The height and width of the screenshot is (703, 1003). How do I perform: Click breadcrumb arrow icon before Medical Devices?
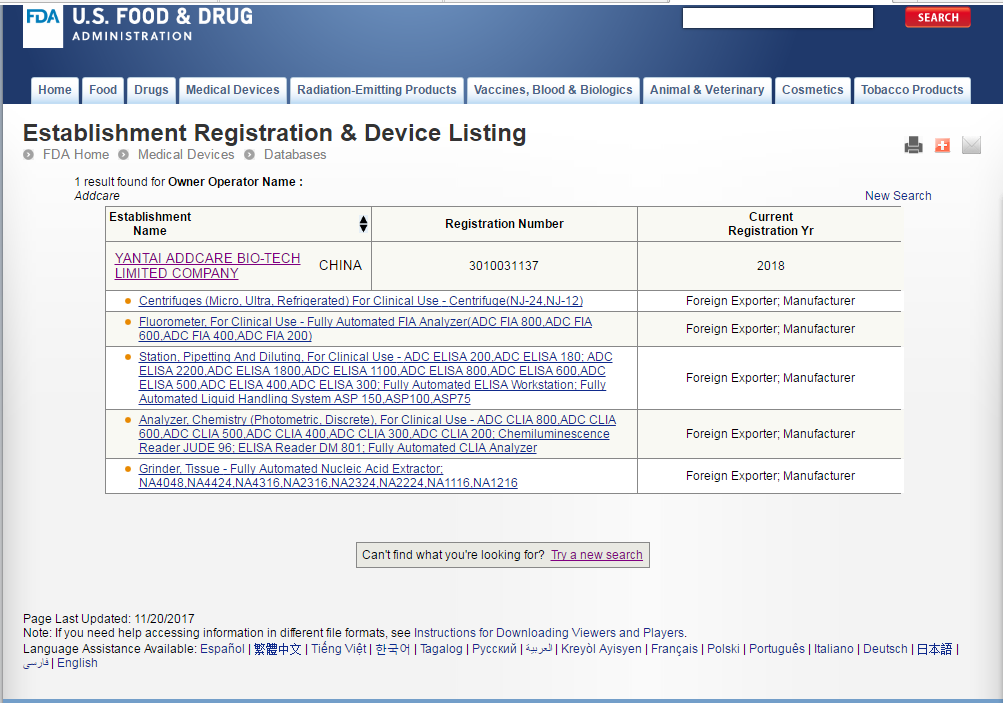click(x=123, y=155)
